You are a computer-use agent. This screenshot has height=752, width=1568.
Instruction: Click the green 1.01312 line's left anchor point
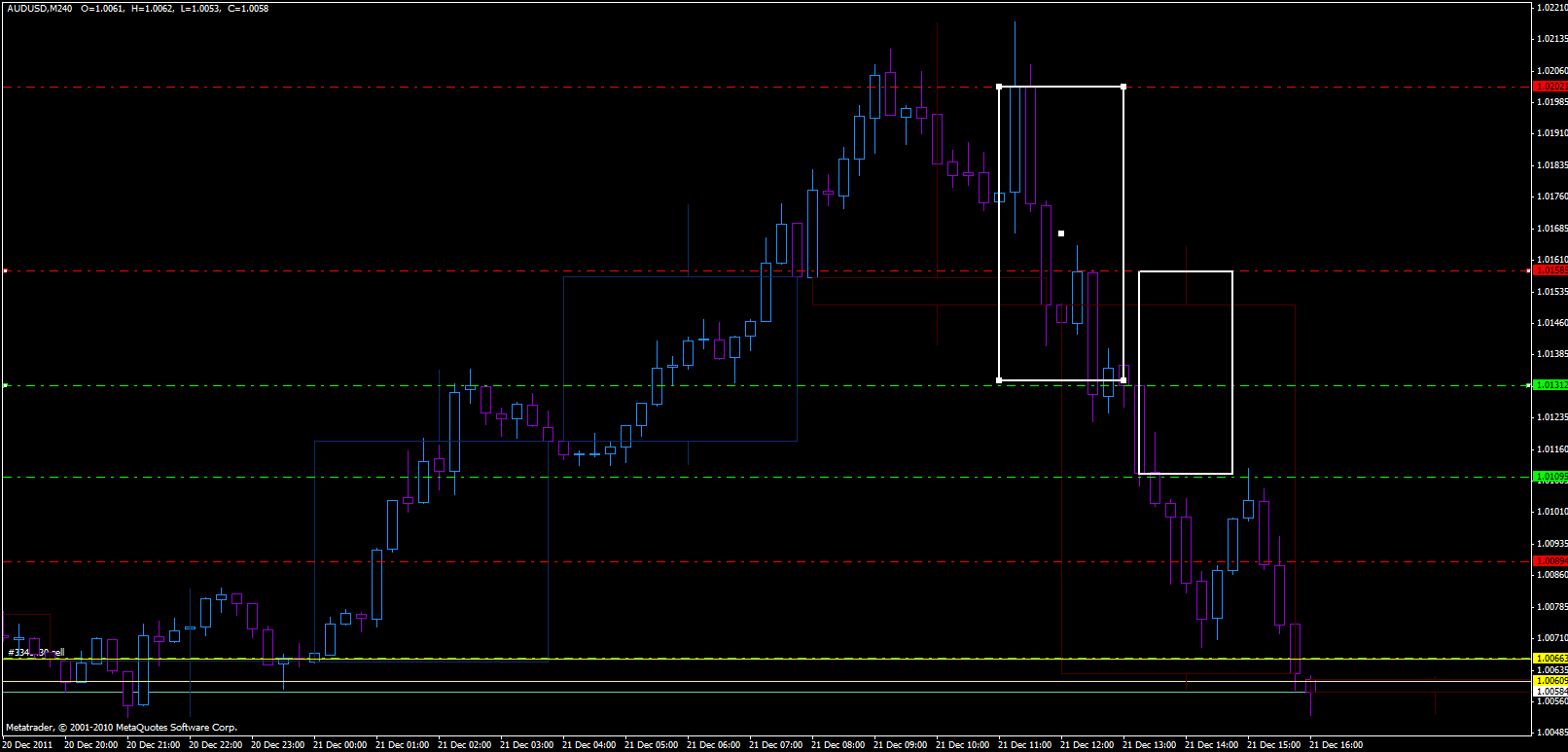pos(5,386)
